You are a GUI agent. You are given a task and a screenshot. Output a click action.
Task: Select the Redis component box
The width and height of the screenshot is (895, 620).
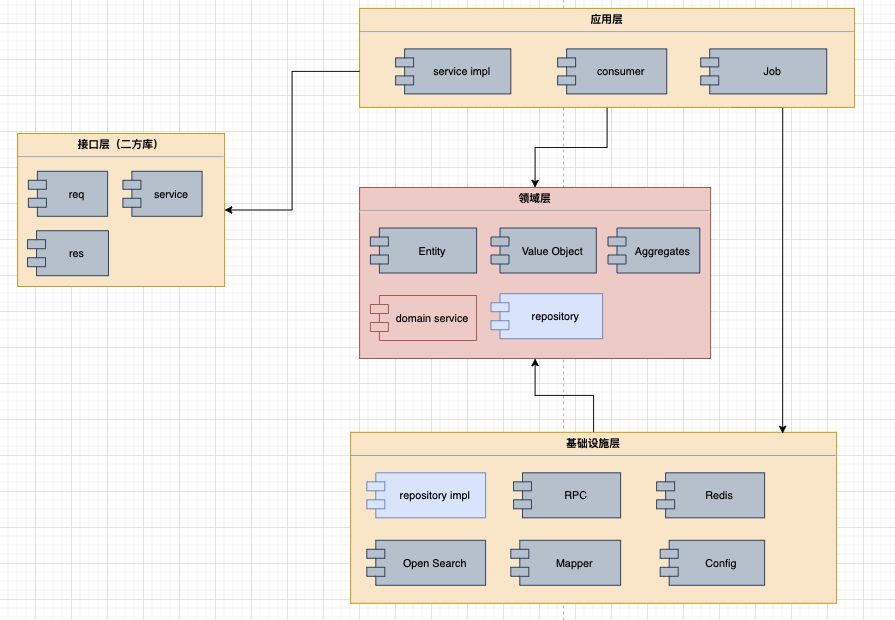711,495
